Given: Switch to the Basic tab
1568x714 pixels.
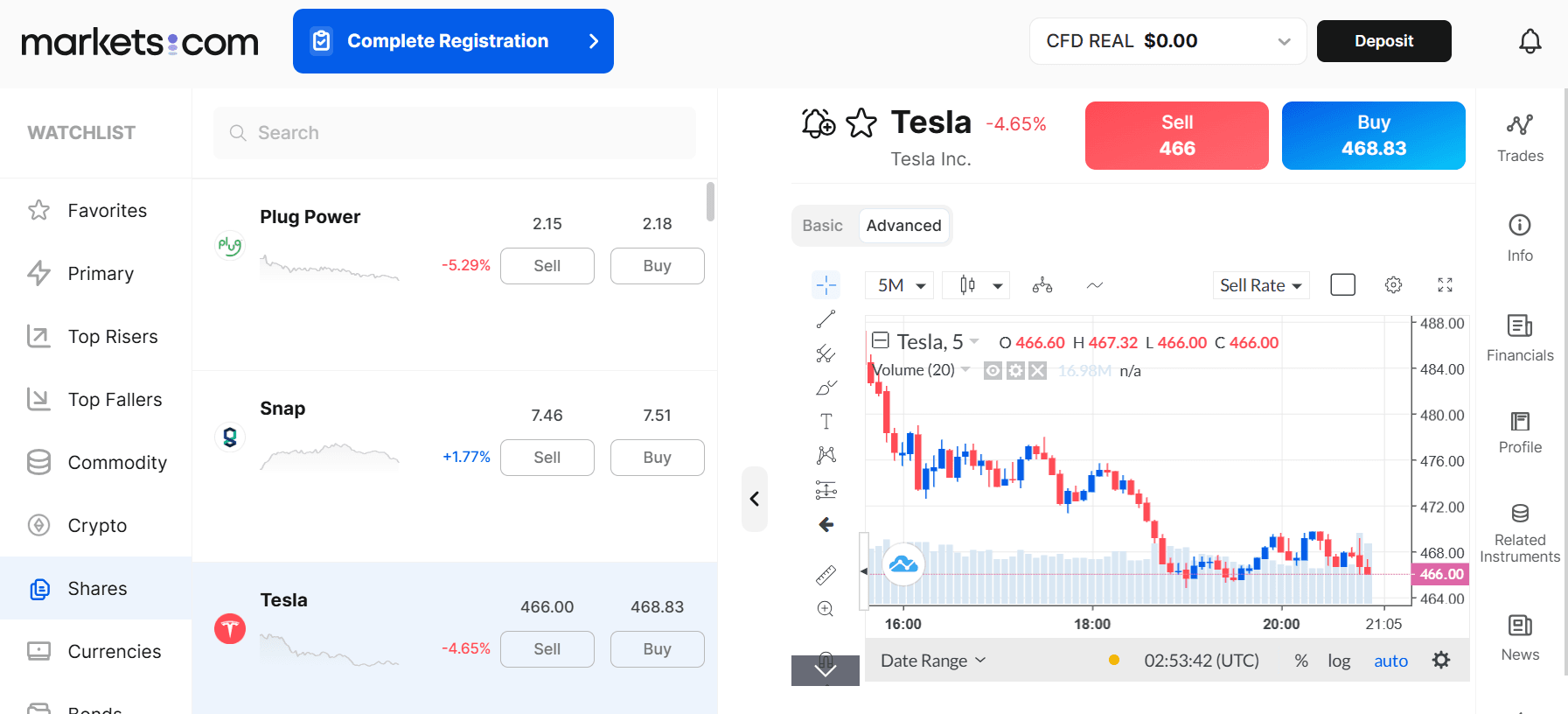Looking at the screenshot, I should point(822,225).
